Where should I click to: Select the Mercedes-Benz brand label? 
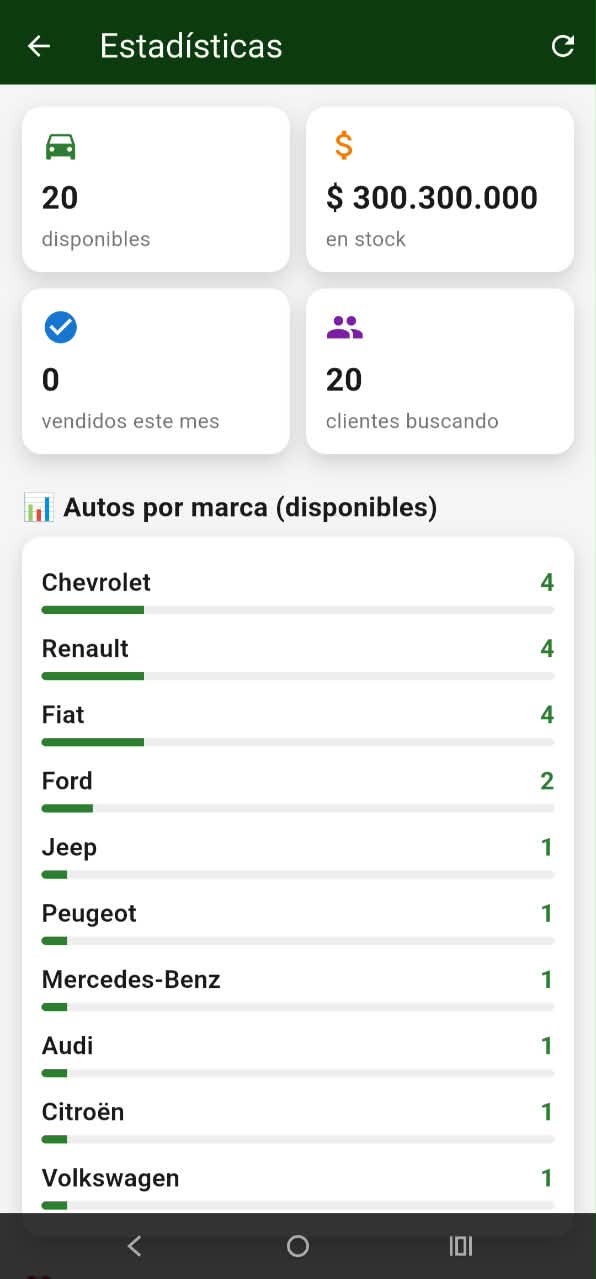click(131, 980)
